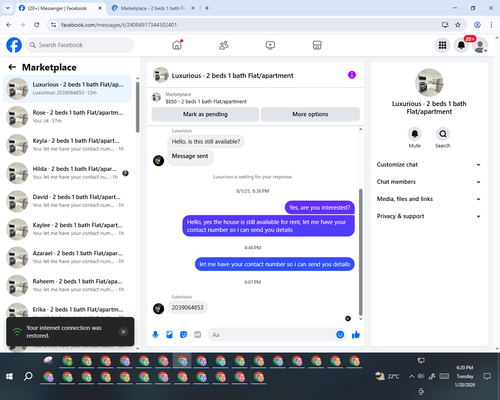Open the David conversation

point(67,201)
